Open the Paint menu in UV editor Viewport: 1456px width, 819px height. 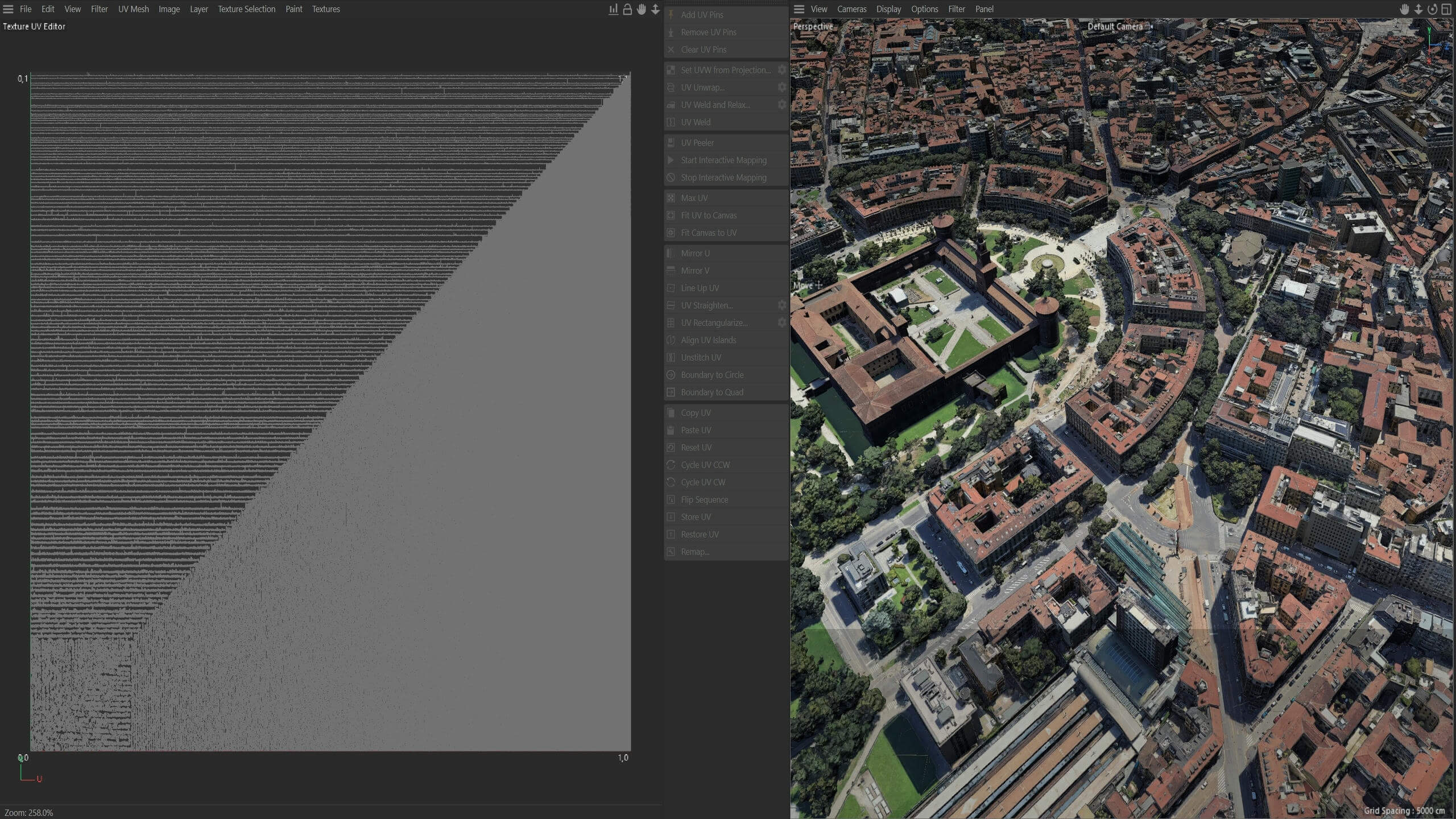tap(294, 9)
